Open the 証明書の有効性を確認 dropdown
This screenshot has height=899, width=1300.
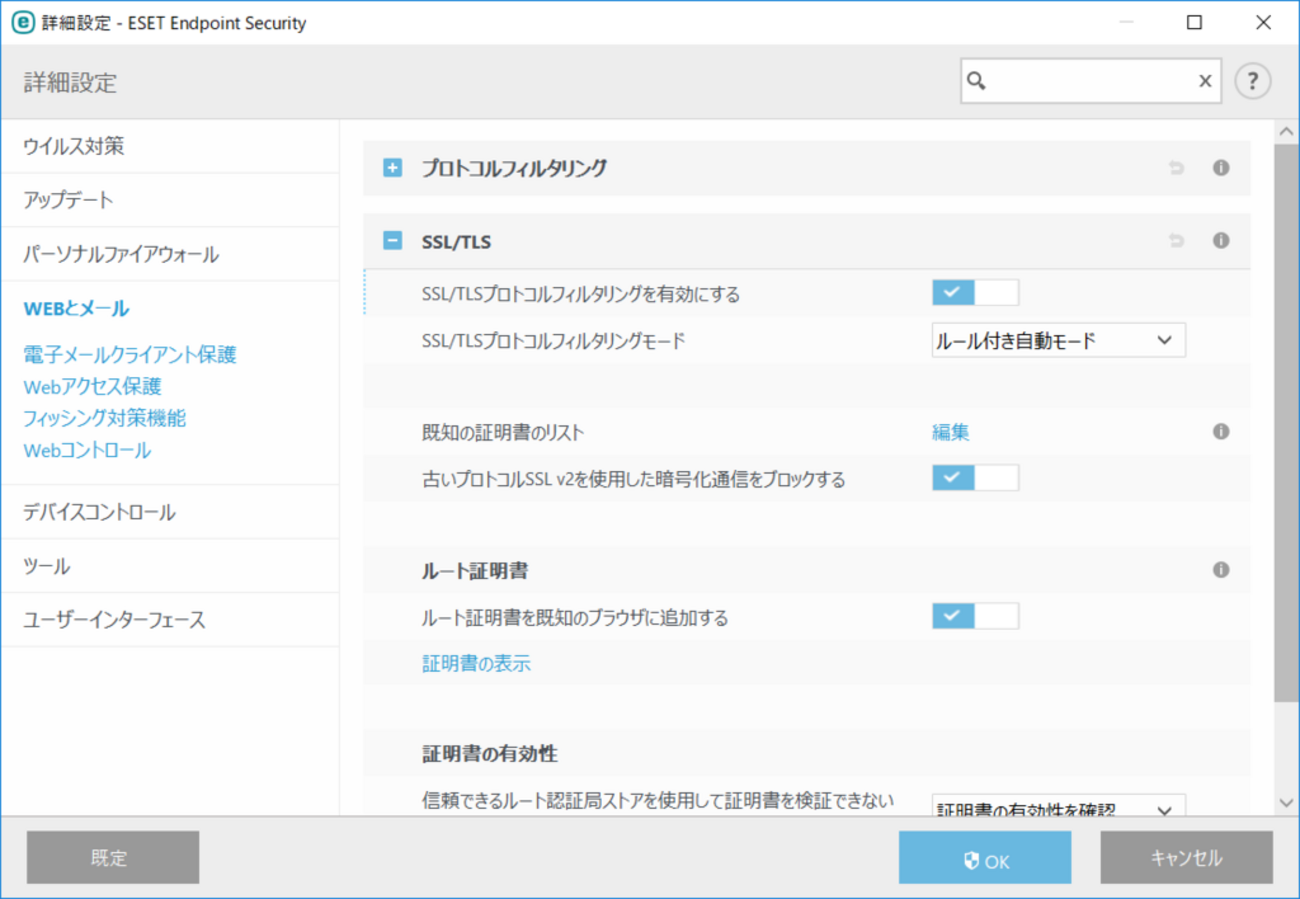[1058, 806]
